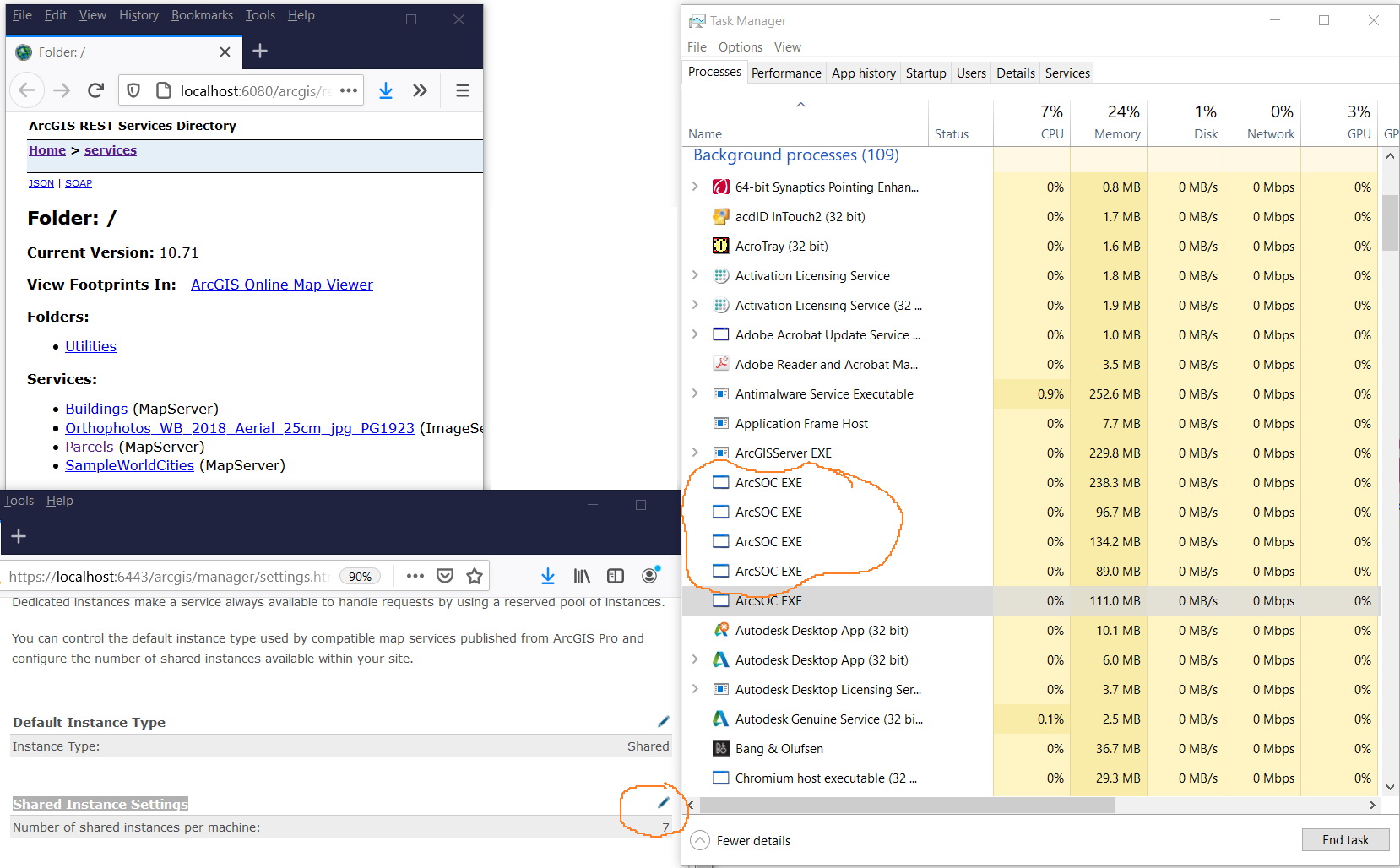Viewport: 1400px width, 868px height.
Task: Open the Buildings MapServer link
Action: 96,409
